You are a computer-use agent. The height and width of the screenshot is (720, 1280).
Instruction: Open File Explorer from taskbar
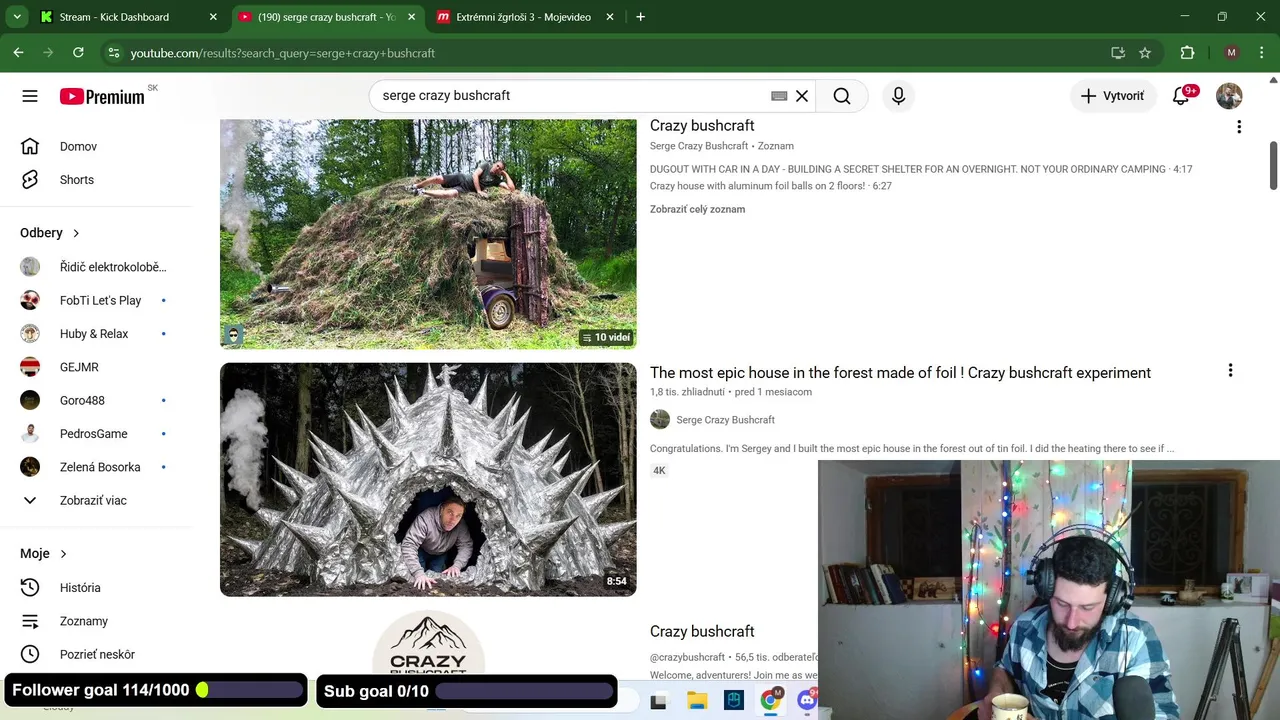pos(697,701)
